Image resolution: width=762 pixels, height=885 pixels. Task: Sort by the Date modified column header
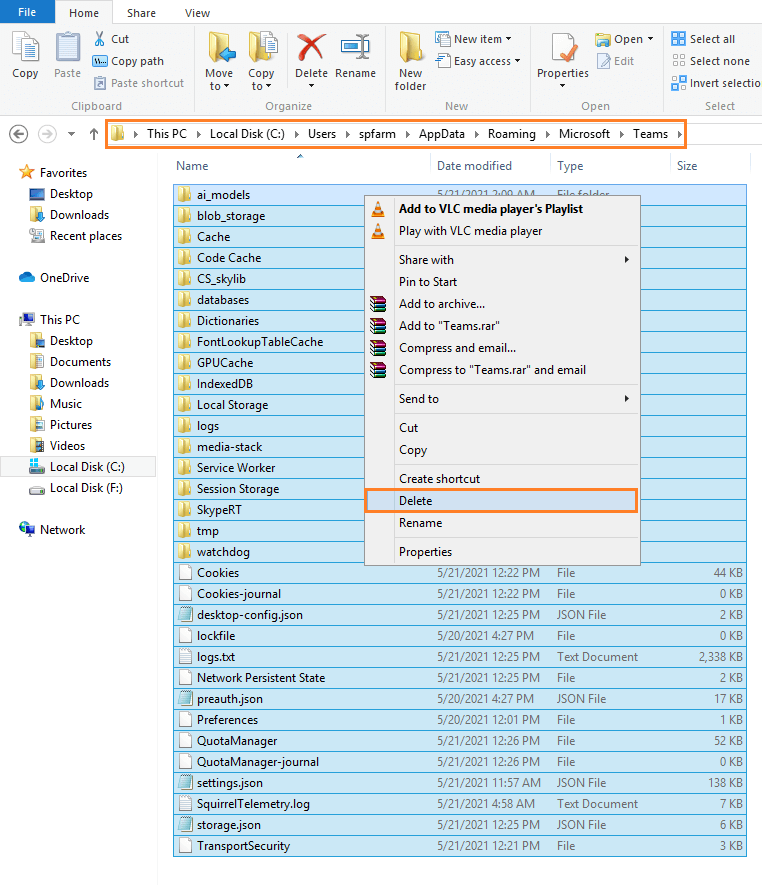(x=474, y=166)
